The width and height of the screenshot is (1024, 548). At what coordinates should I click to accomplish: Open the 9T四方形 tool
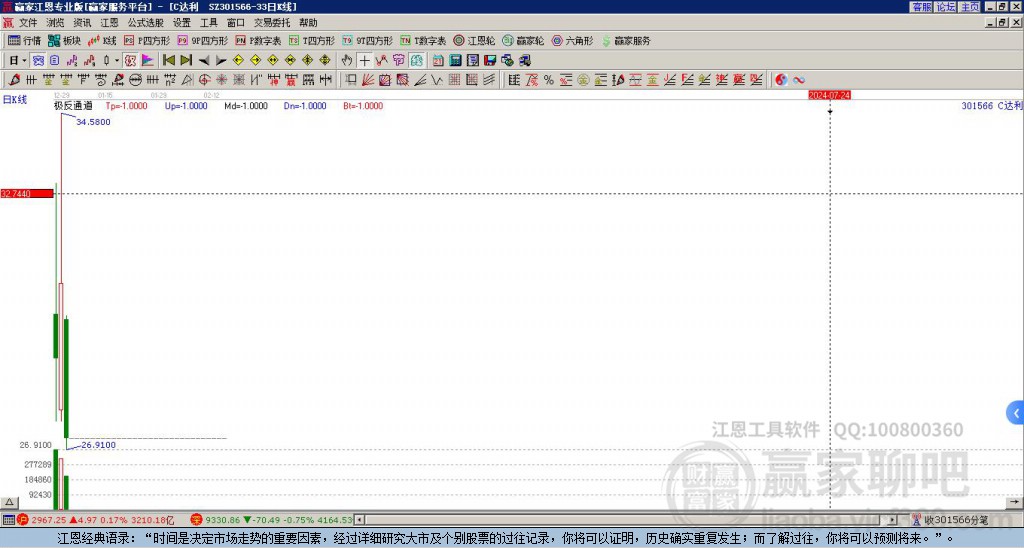coord(368,40)
